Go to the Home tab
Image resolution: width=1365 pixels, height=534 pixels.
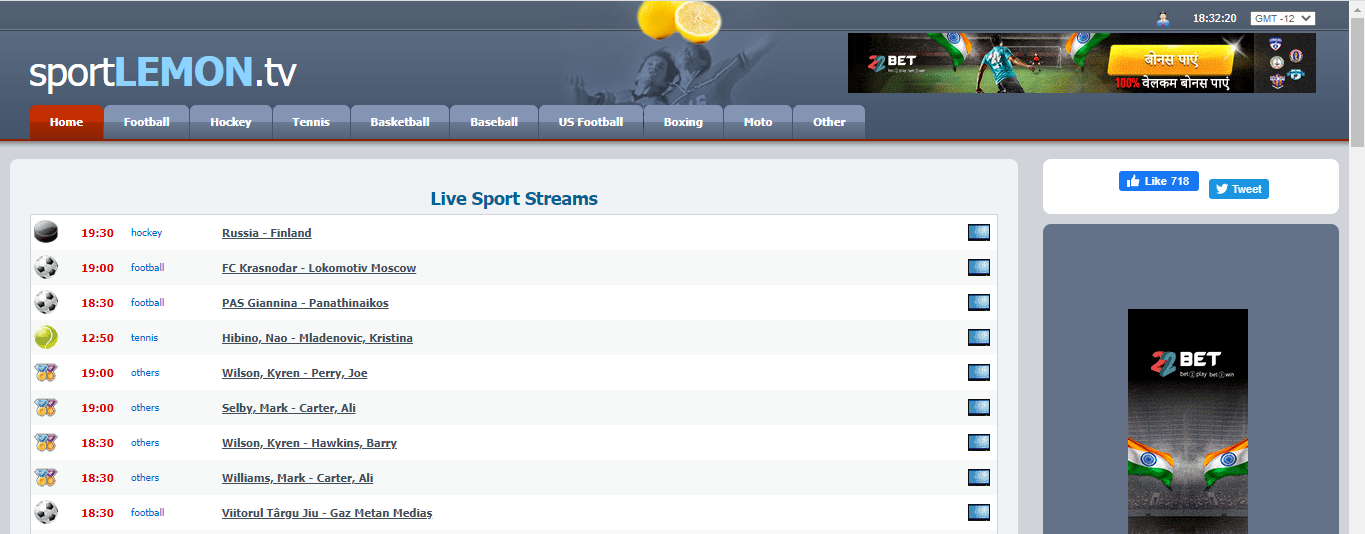[66, 122]
